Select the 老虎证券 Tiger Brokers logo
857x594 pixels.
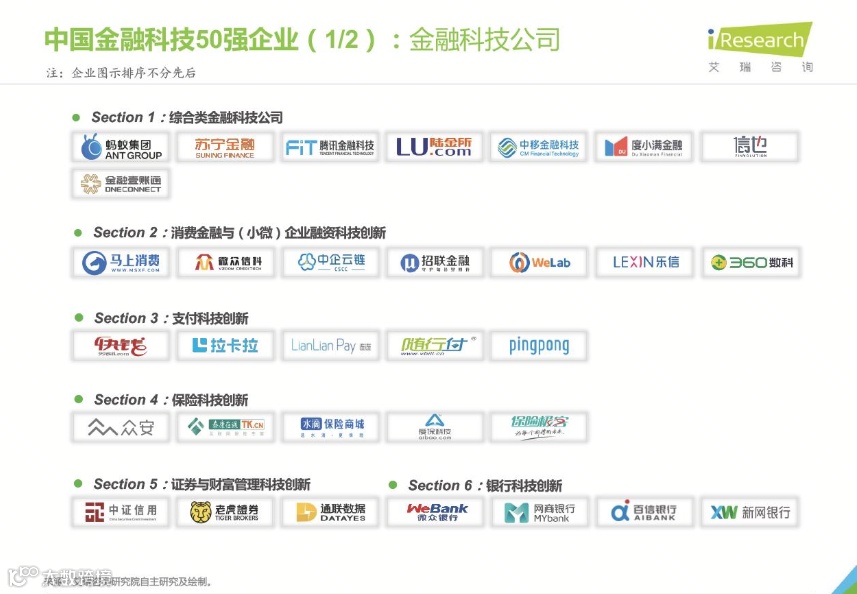point(225,511)
